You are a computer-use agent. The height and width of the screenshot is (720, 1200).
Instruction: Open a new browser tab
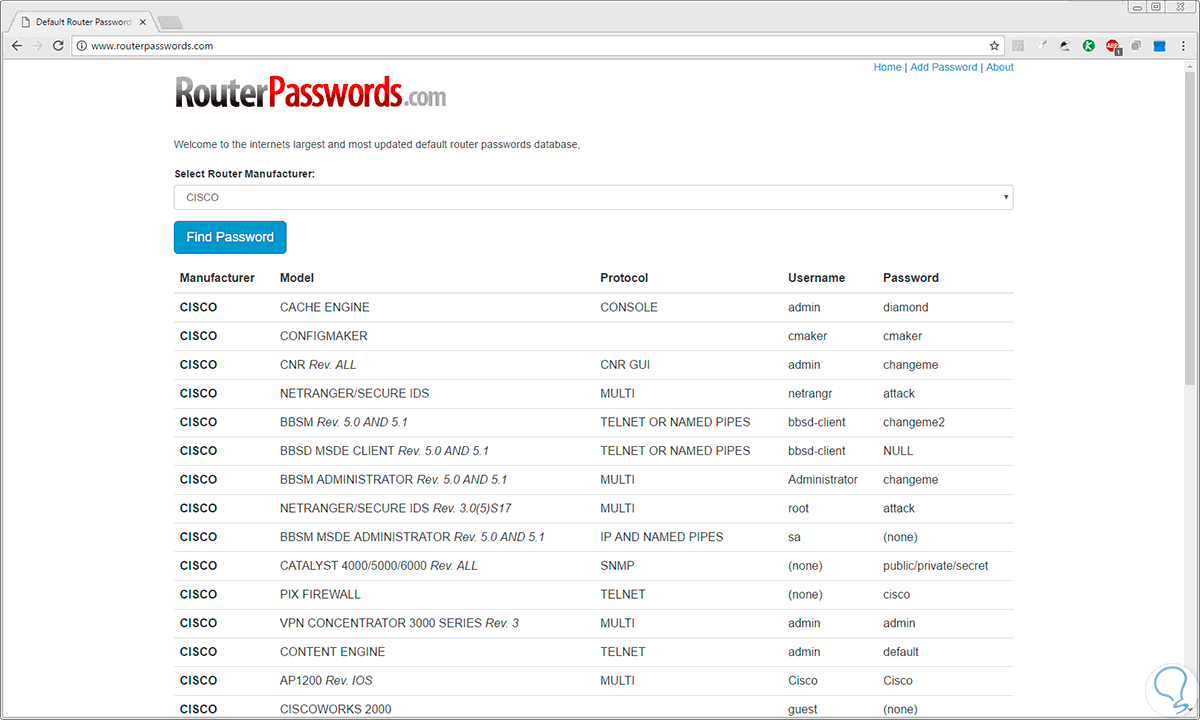pyautogui.click(x=170, y=22)
